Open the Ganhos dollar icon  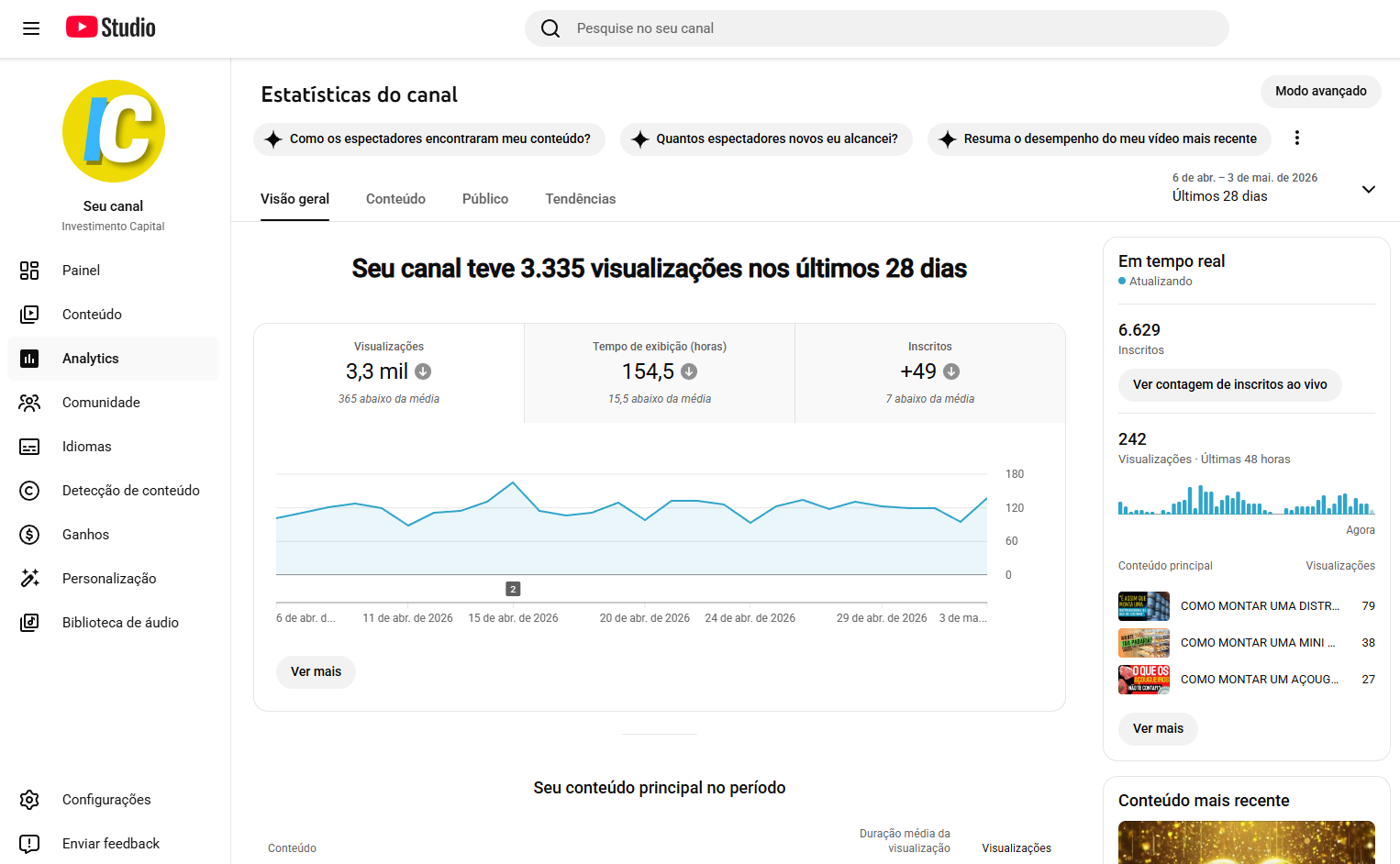coord(29,535)
